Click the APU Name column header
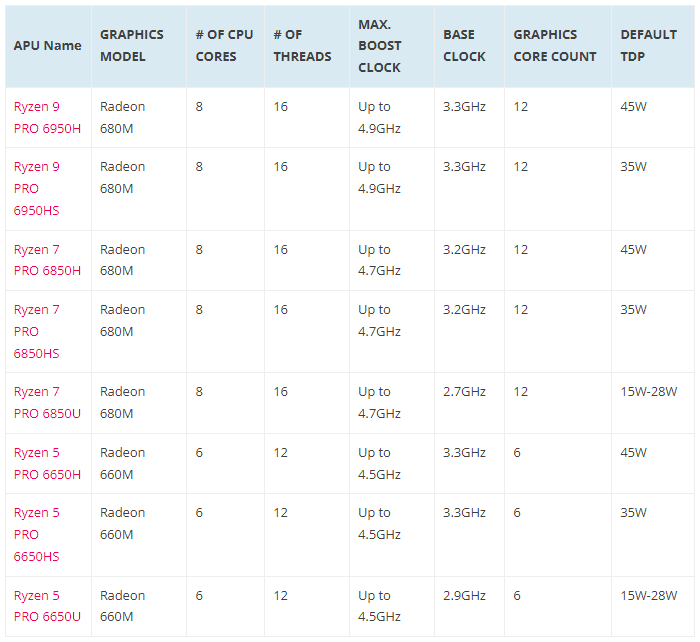 47,46
